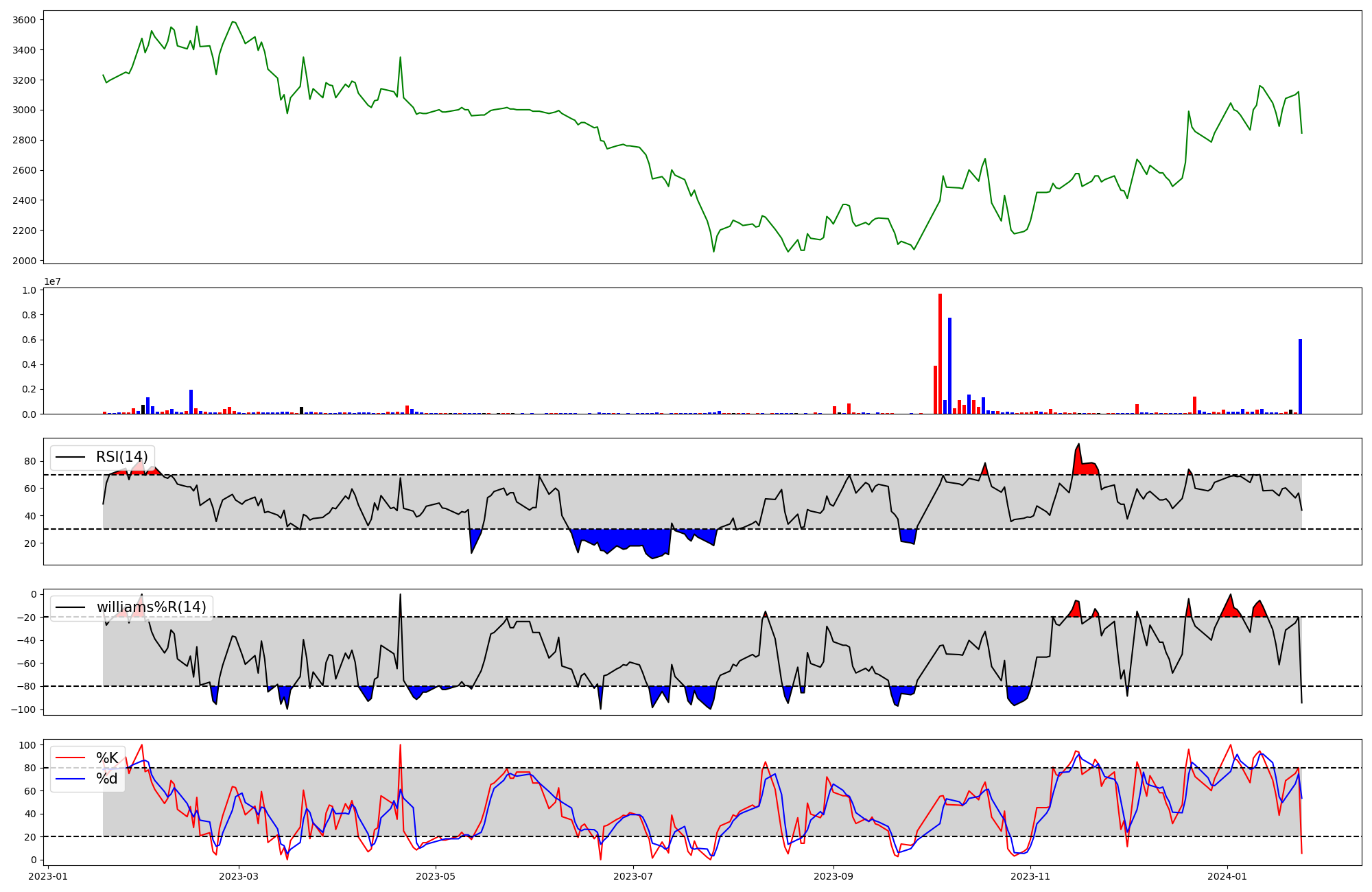This screenshot has height=892, width=1372.
Task: Click the black line sample beside RSI(14)
Action: (71, 457)
